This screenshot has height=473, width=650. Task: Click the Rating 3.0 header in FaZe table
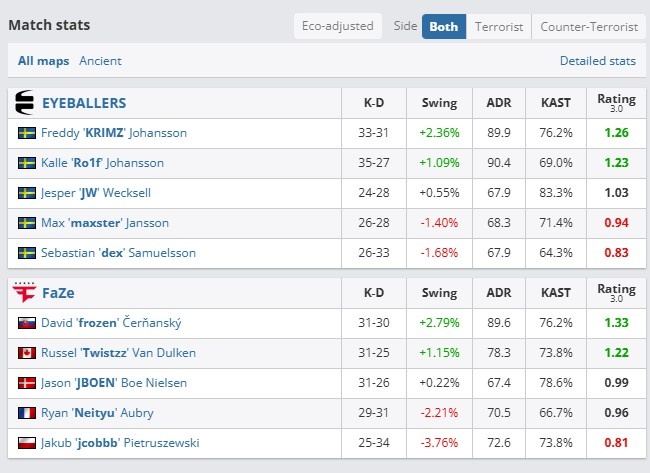(616, 292)
